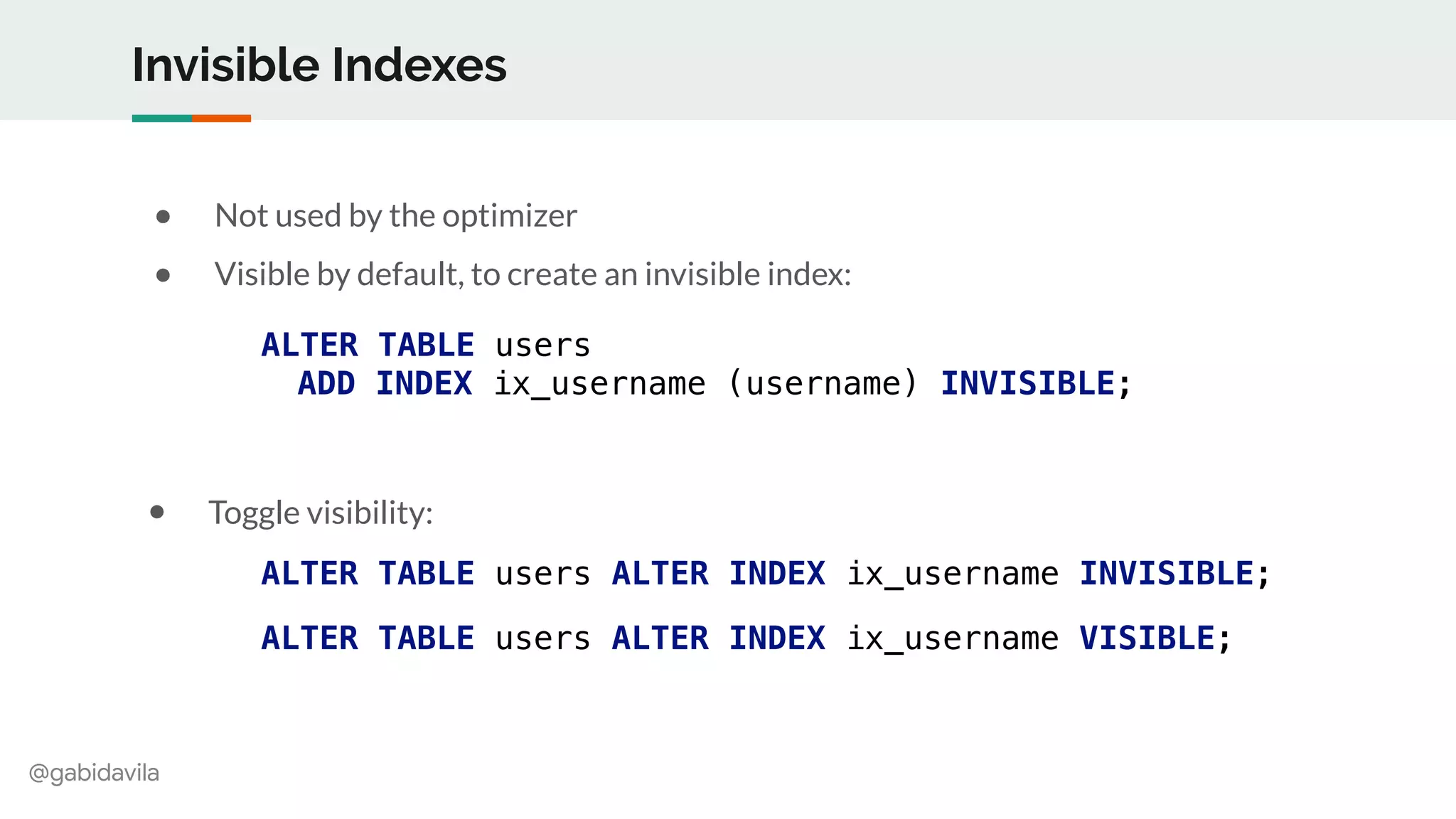Click 'ix_username' in the VISIBLE statement

tap(952, 638)
